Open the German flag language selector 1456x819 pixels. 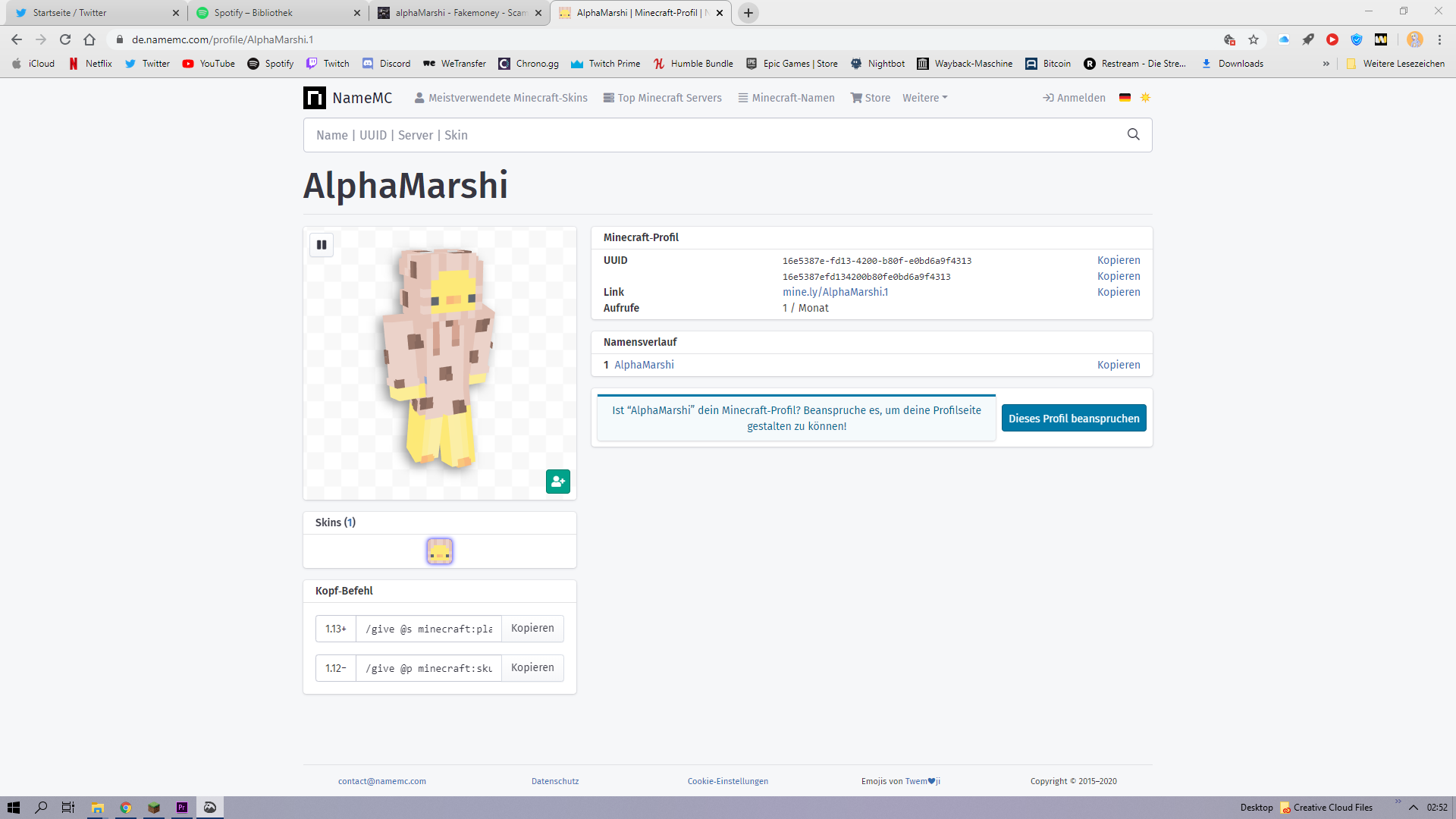1125,98
